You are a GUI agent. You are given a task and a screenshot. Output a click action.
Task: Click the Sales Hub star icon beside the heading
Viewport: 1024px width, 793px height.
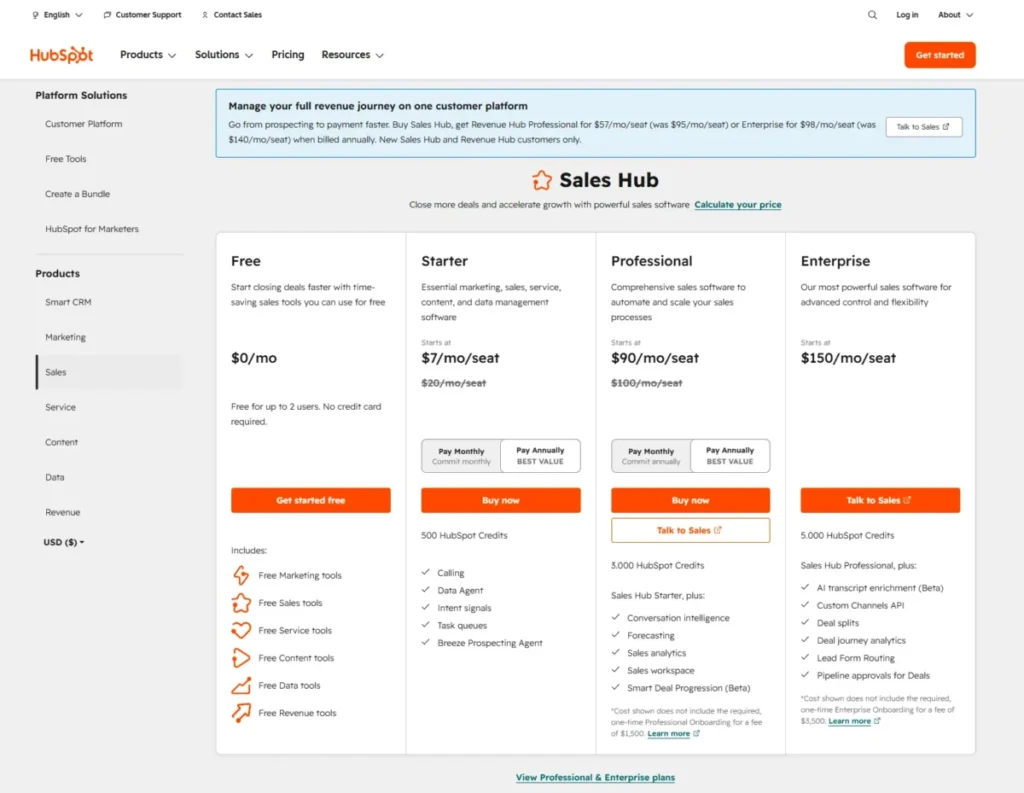click(541, 180)
